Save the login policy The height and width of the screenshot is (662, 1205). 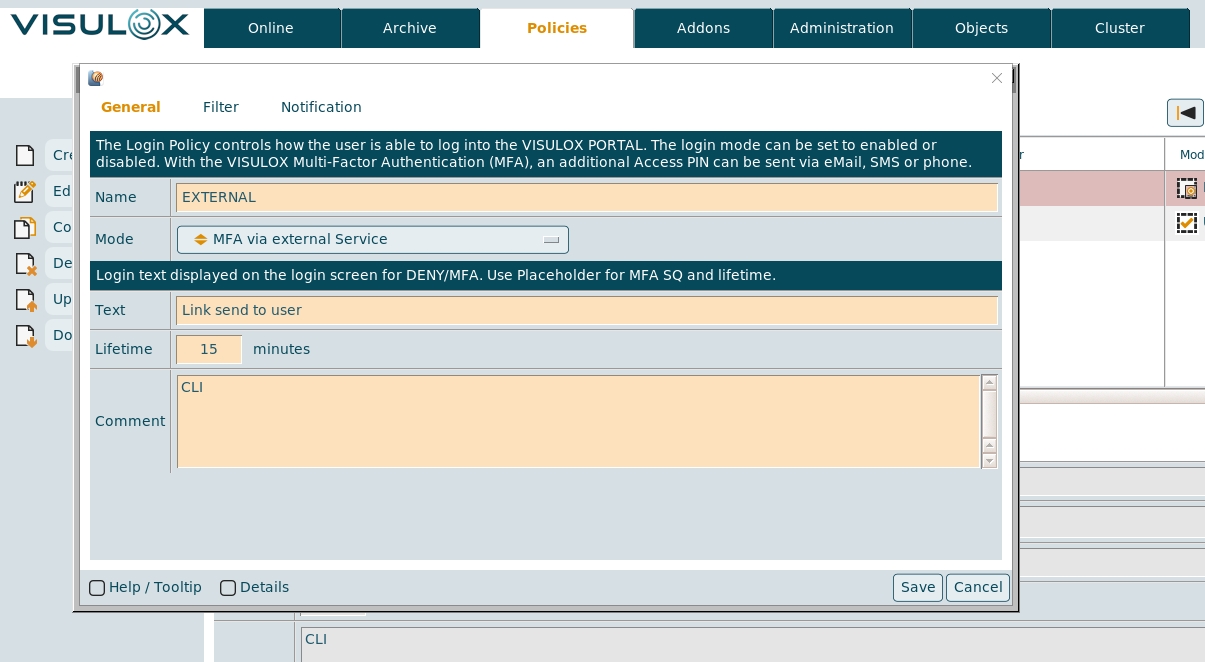tap(917, 588)
